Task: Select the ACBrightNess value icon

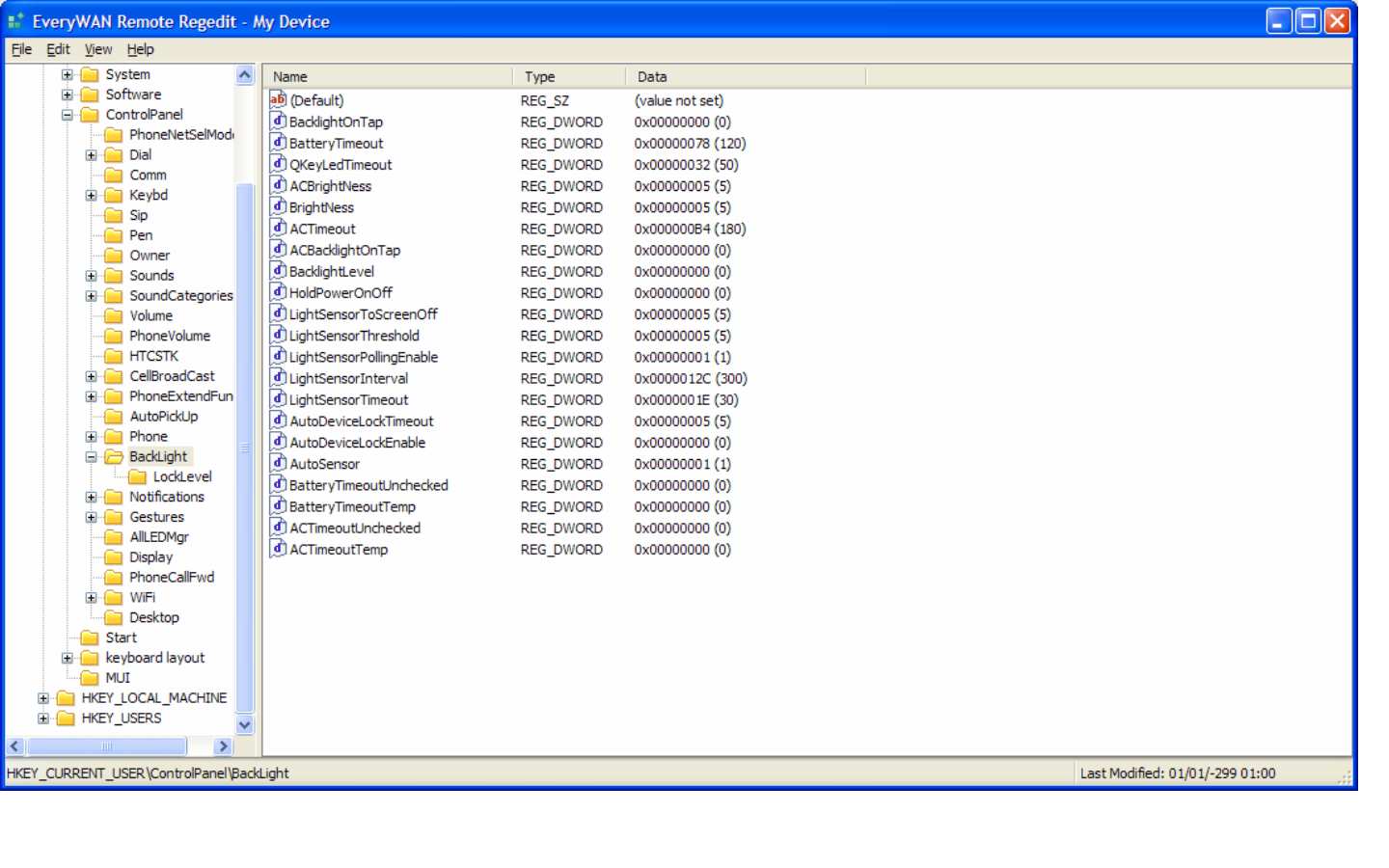Action: [x=278, y=185]
